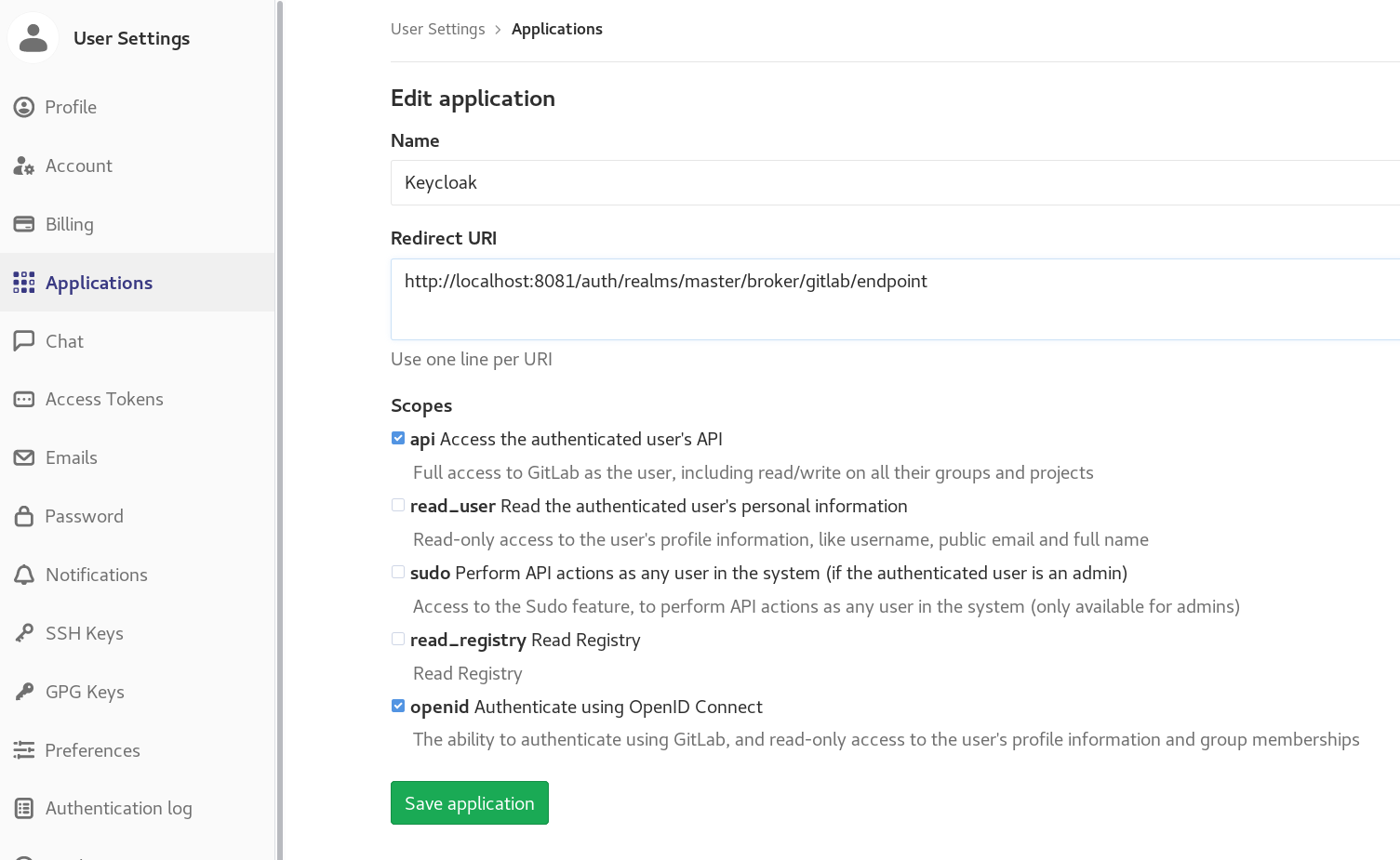Click the Save application button
Screen dimensions: 1400x860
[469, 802]
